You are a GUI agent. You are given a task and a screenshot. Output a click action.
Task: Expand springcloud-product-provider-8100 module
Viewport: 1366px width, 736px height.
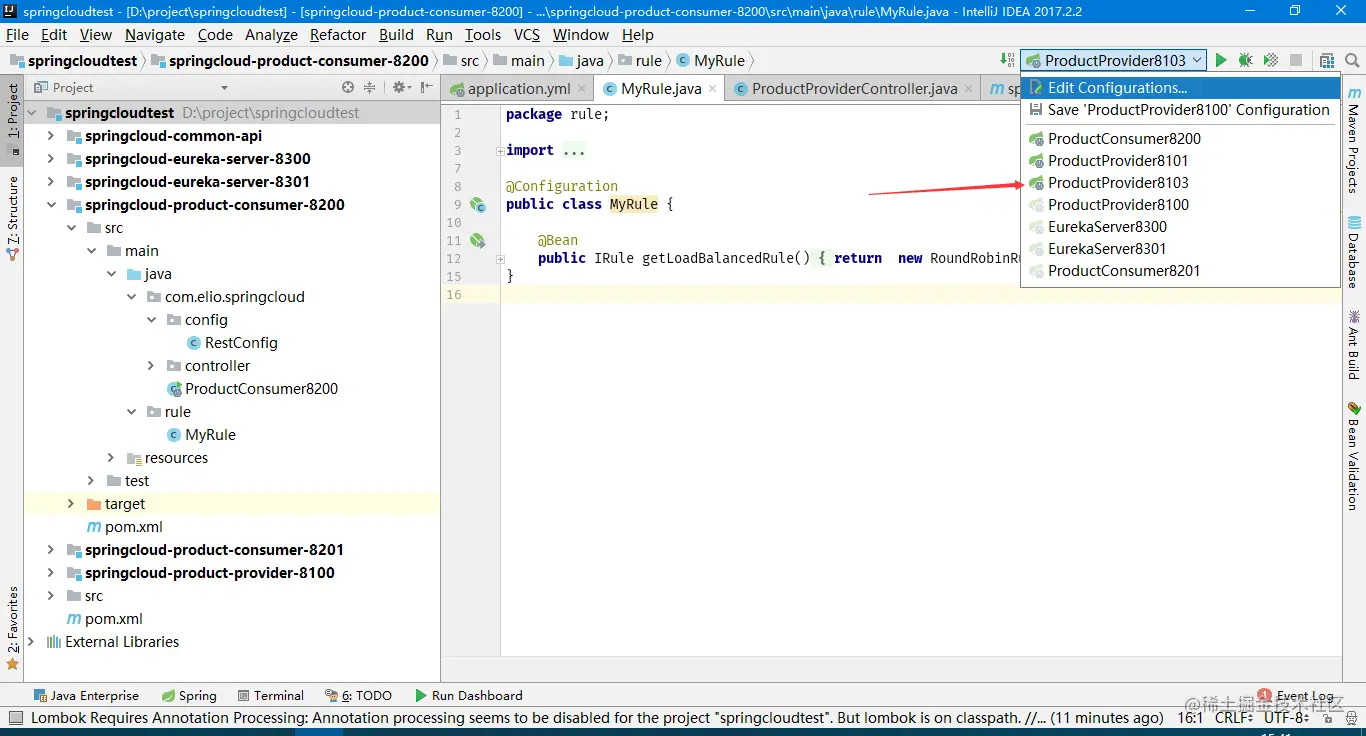(51, 573)
